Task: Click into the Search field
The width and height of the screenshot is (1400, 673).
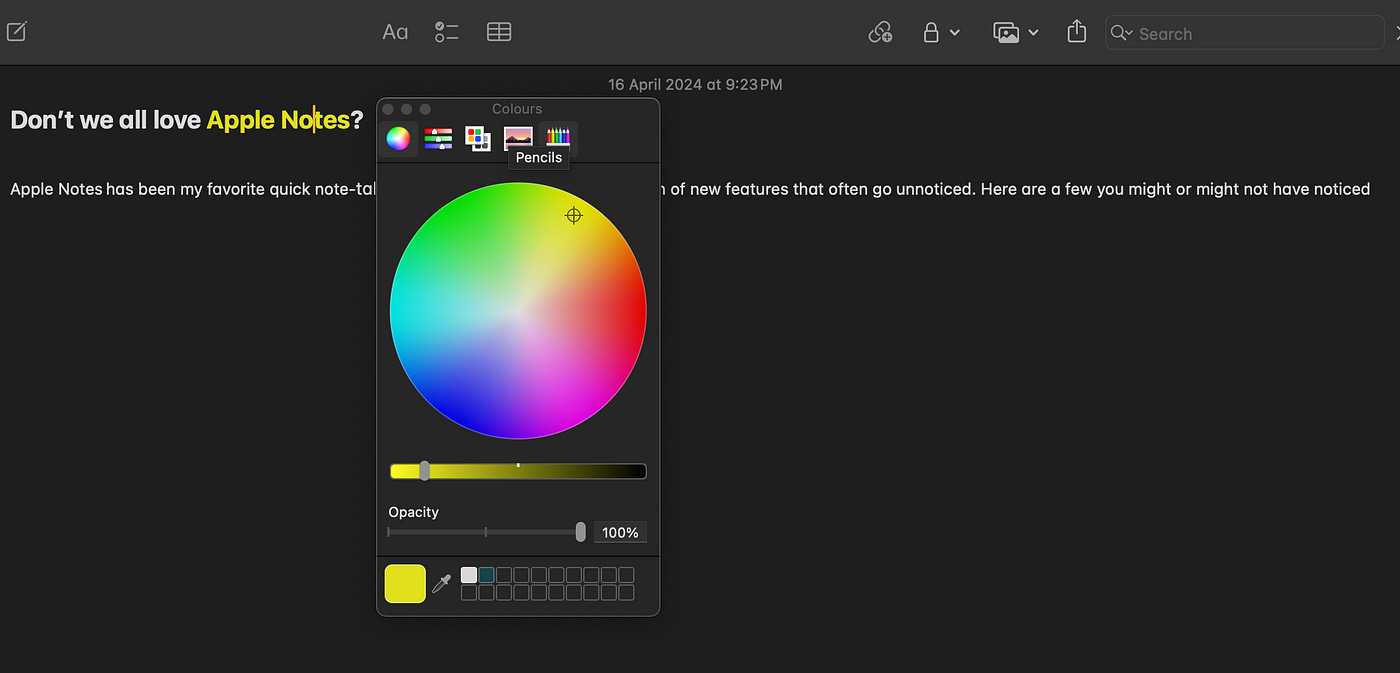Action: click(1244, 33)
